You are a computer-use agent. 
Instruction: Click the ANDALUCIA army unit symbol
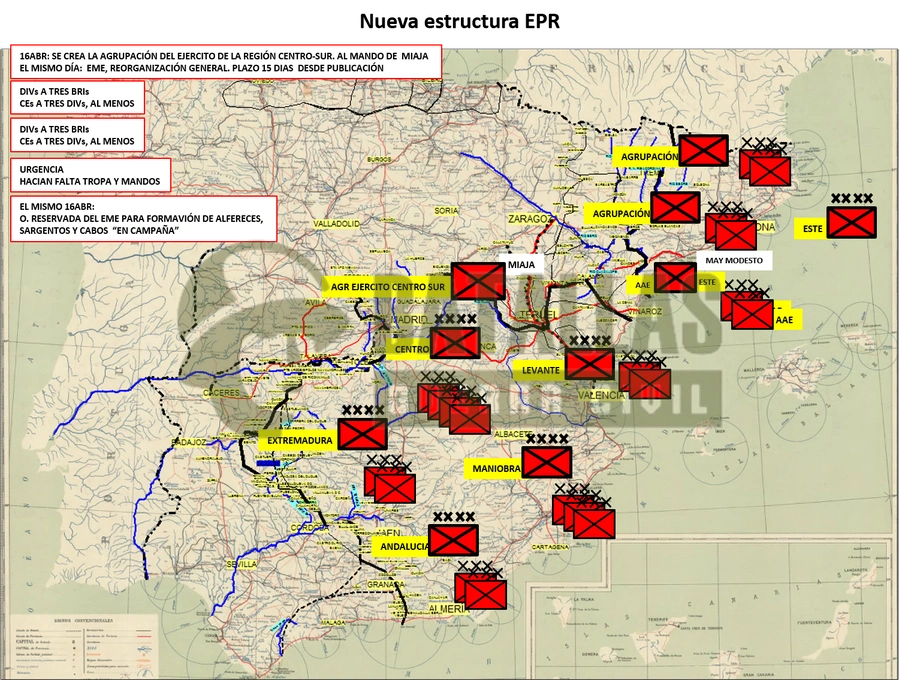pyautogui.click(x=453, y=540)
